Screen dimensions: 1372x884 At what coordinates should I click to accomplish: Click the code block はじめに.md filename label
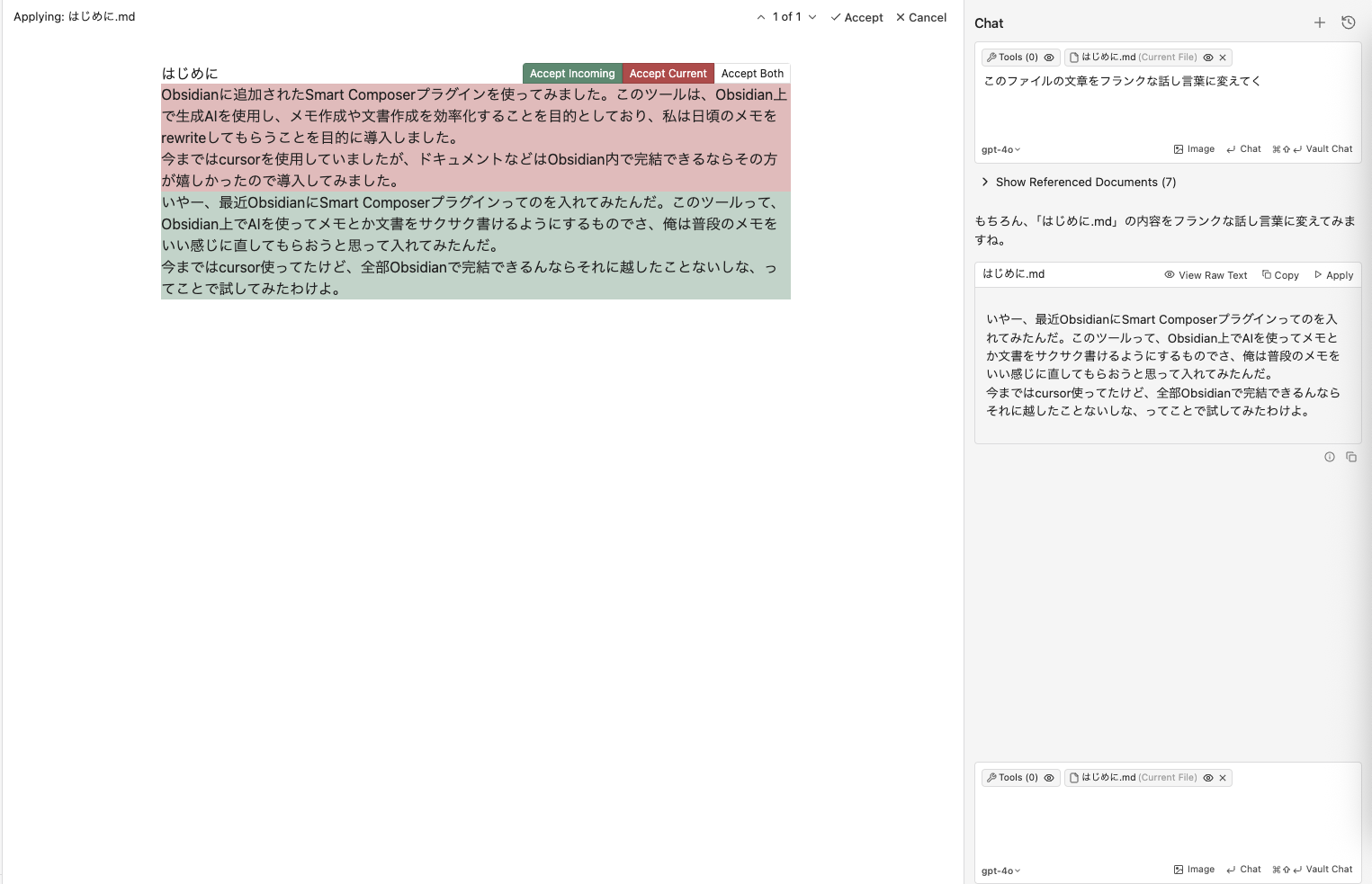coord(1014,274)
